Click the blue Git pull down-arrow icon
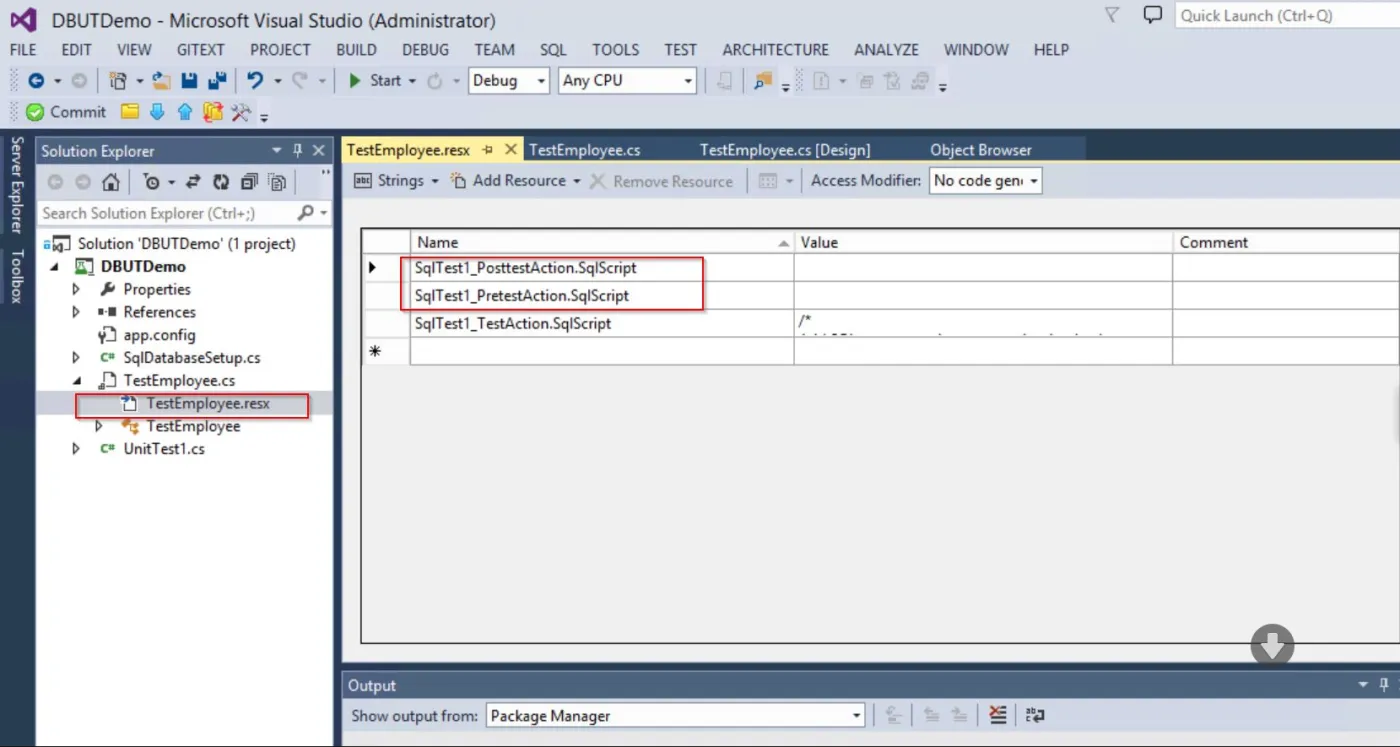The width and height of the screenshot is (1400, 747). pos(157,112)
